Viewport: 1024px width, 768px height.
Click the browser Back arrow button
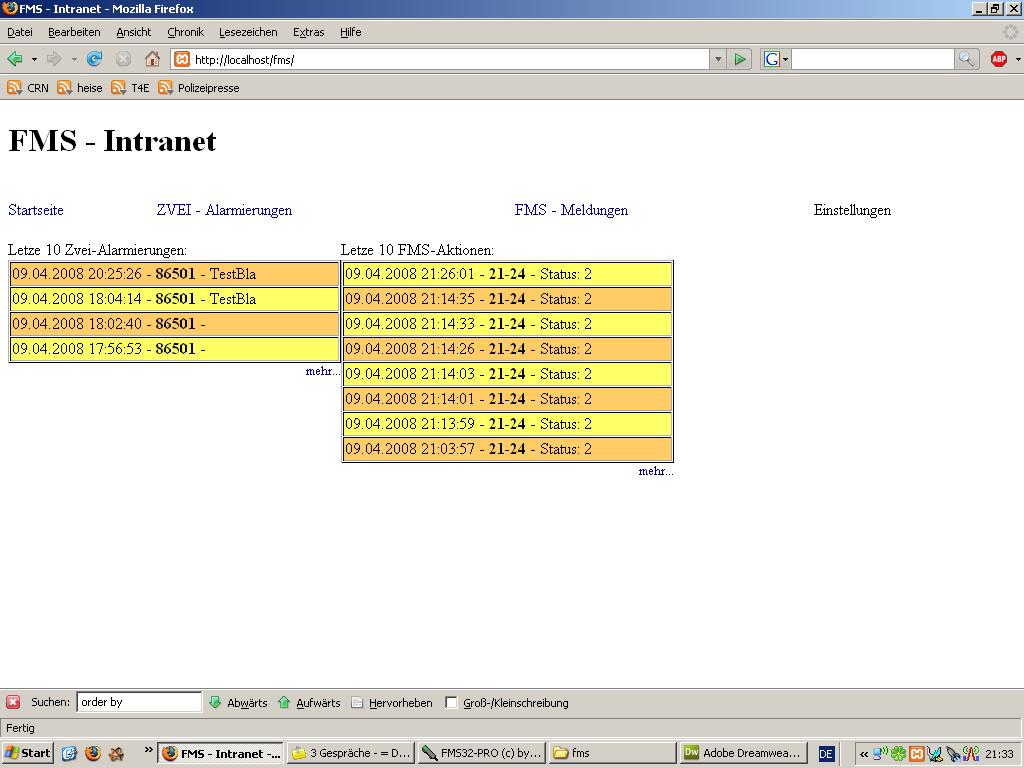pyautogui.click(x=15, y=59)
